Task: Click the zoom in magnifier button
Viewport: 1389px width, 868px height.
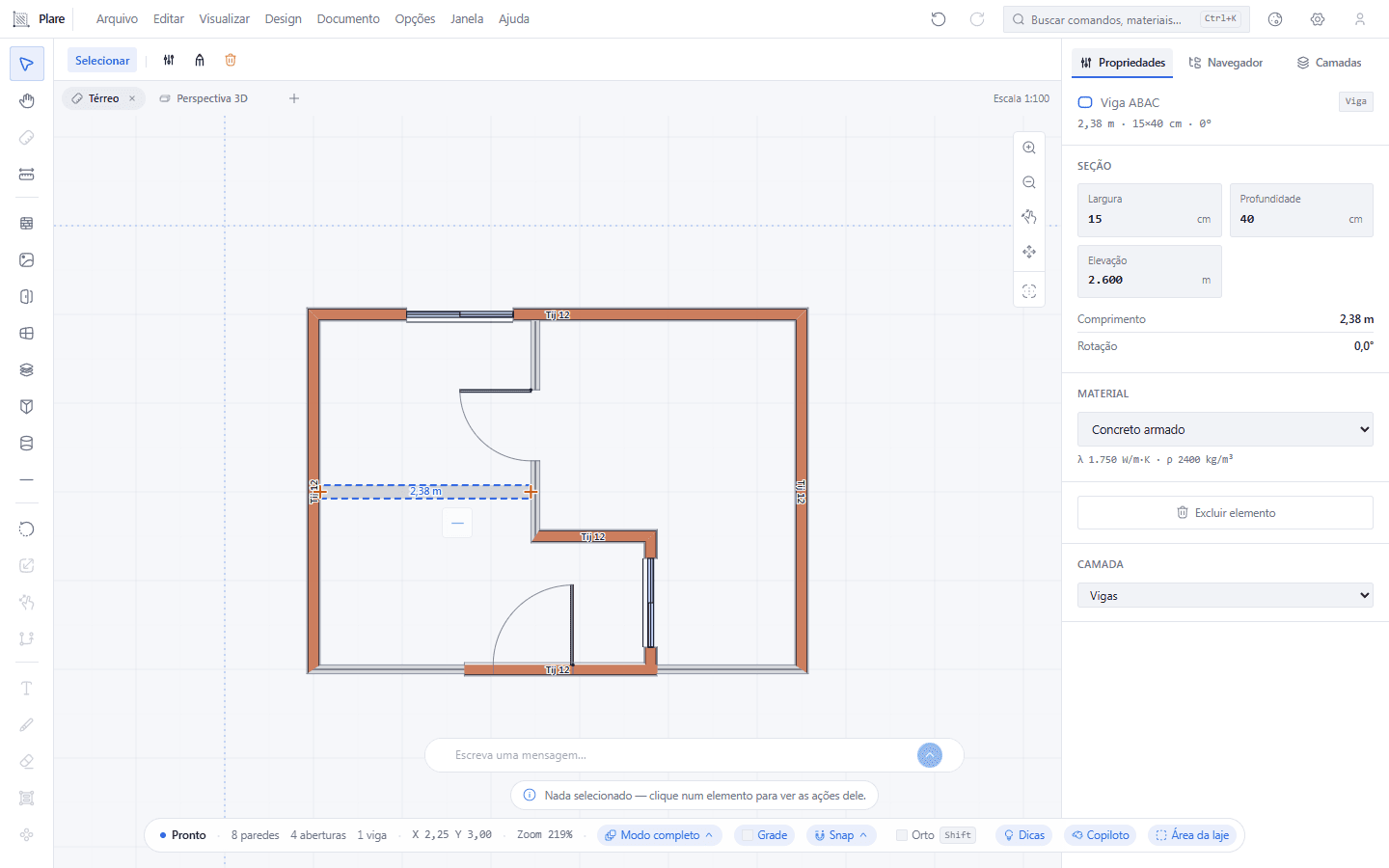Action: (1029, 148)
